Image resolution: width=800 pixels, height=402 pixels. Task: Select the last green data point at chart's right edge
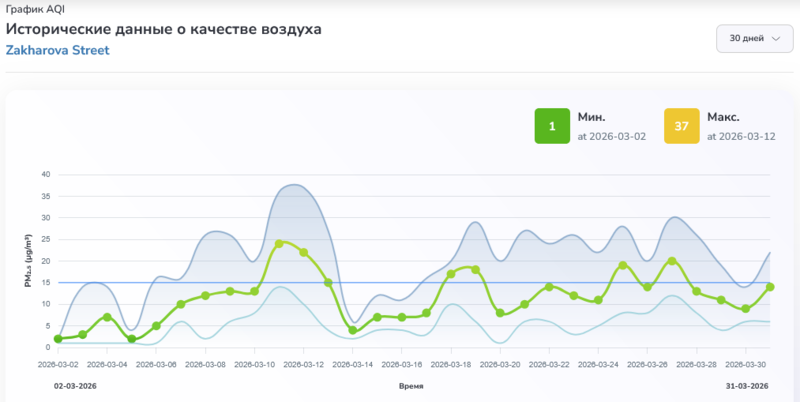[770, 287]
